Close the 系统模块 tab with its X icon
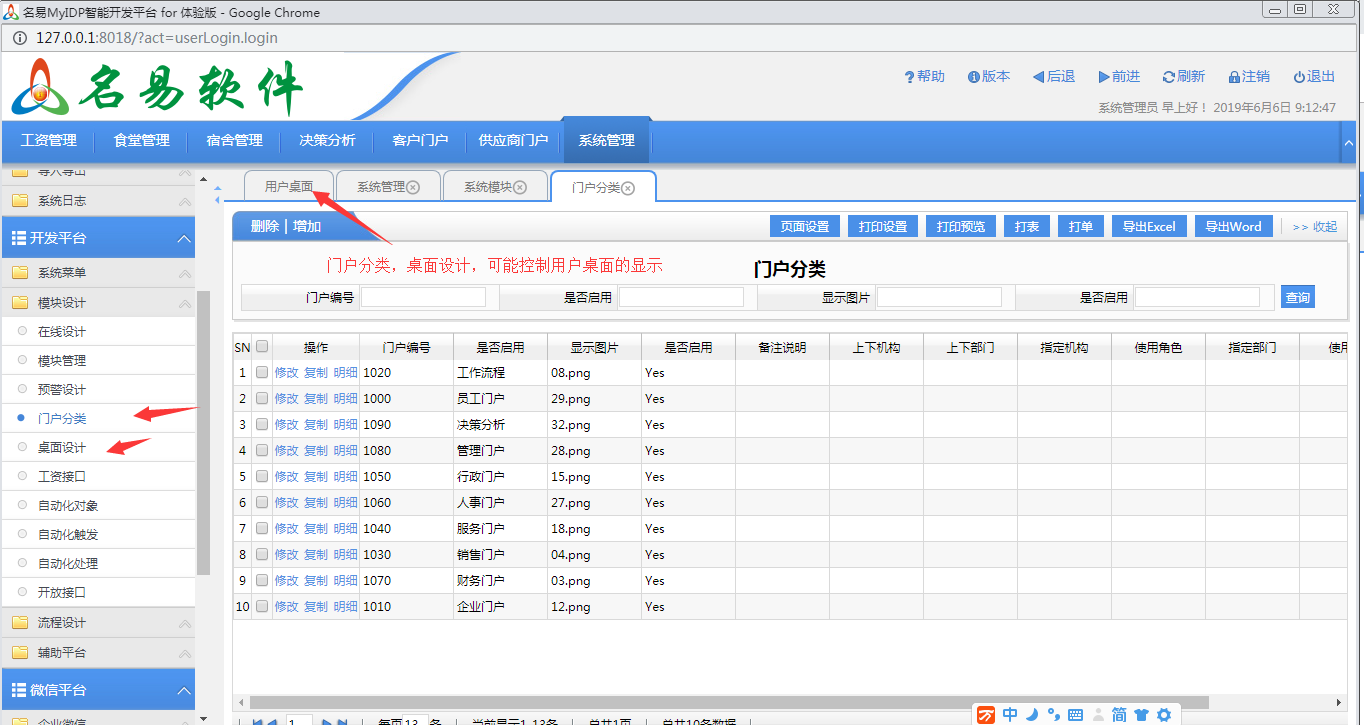 coord(520,187)
